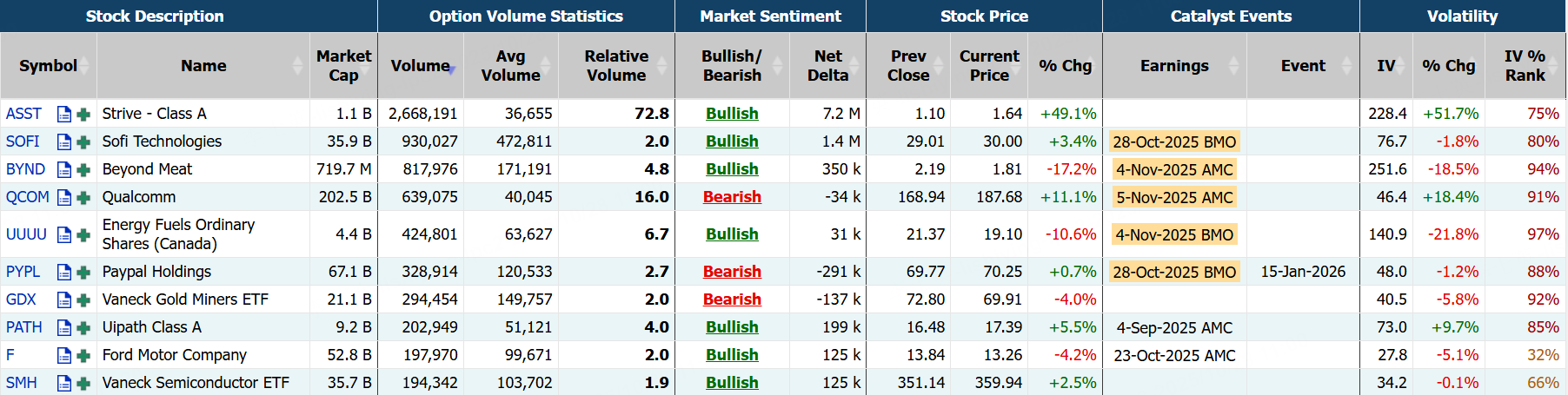Sort the table by Volume column
The width and height of the screenshot is (1568, 395).
point(421,66)
